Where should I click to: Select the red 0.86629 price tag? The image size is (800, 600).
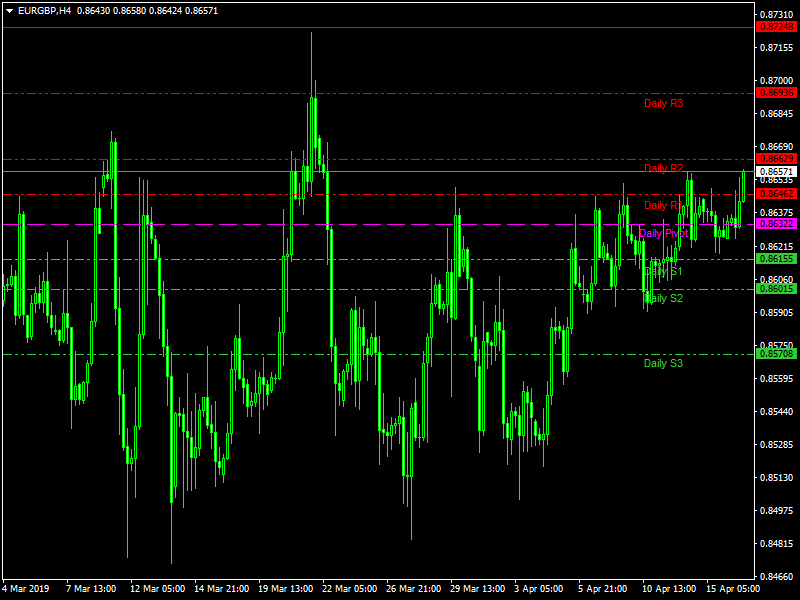click(776, 159)
